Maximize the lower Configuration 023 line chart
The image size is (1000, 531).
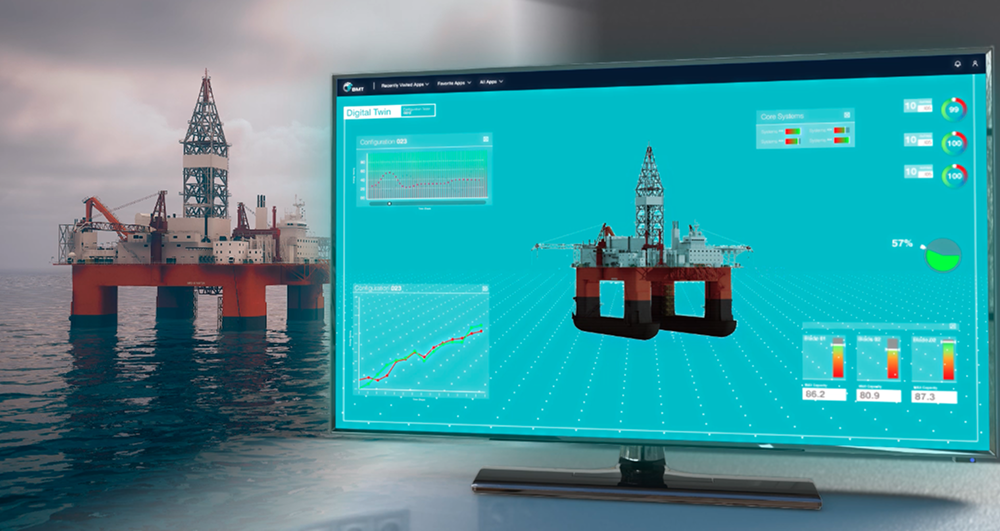(483, 292)
